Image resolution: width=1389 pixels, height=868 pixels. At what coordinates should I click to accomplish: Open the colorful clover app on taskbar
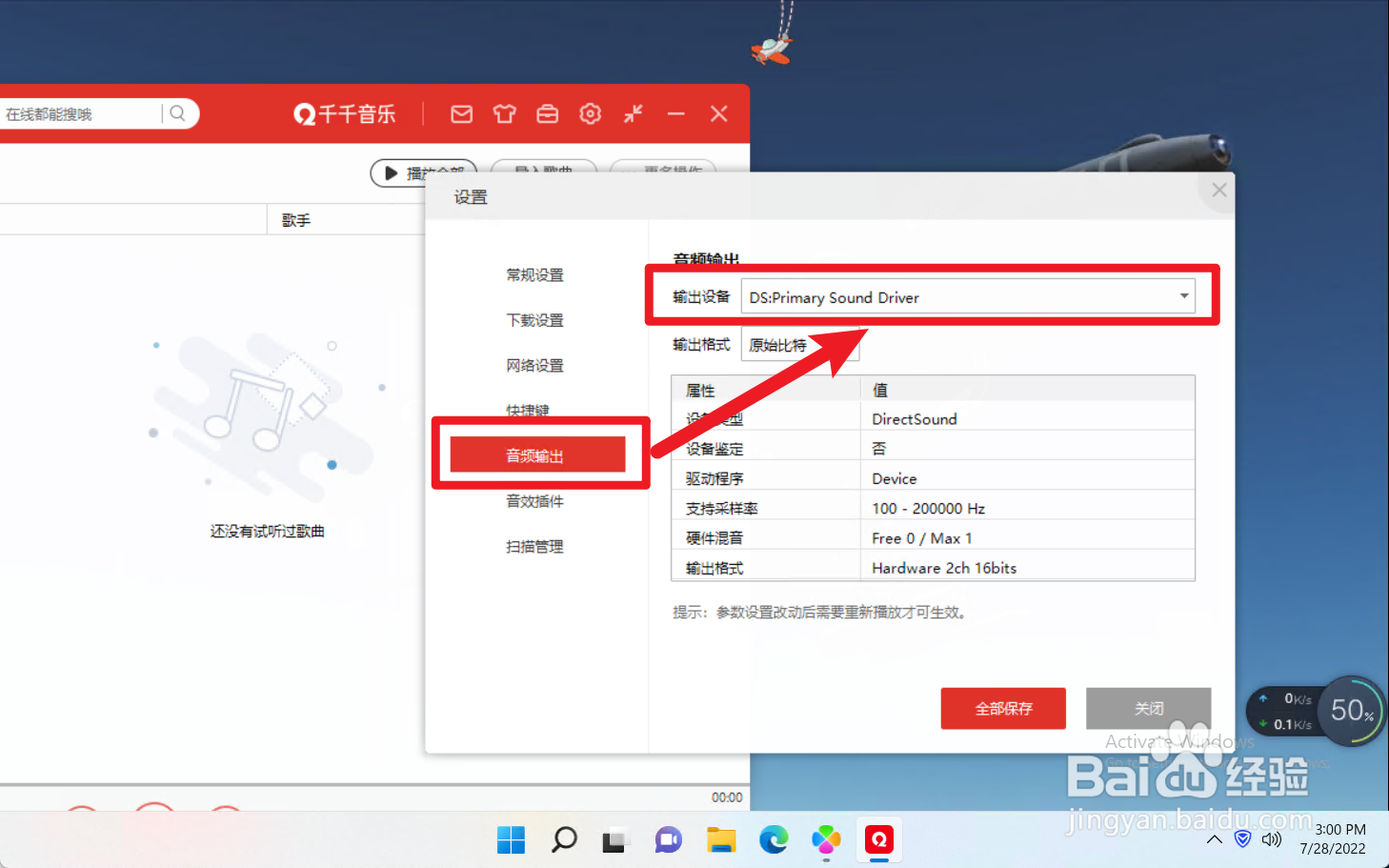826,839
